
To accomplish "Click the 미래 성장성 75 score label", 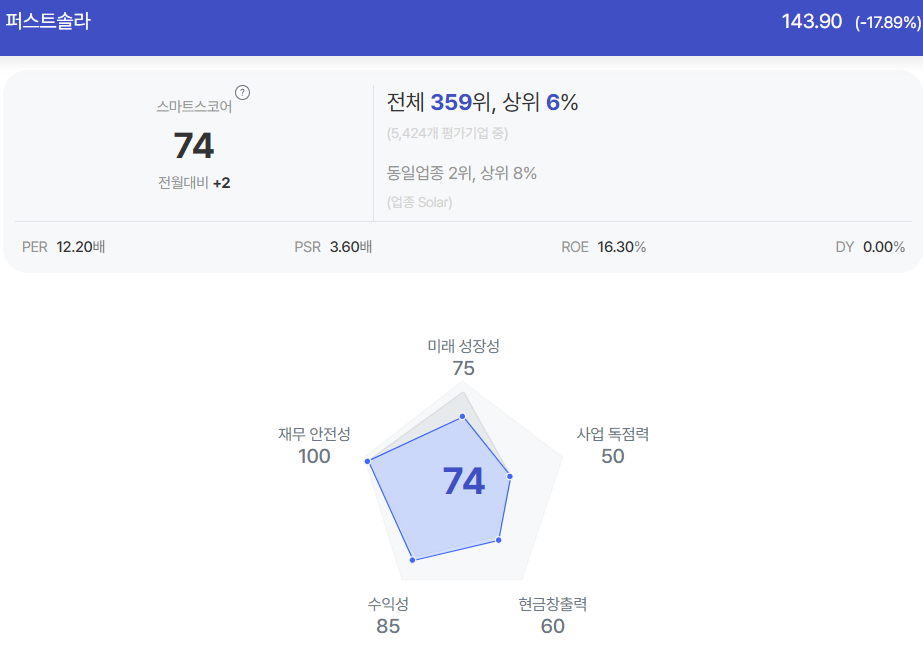I will [463, 357].
